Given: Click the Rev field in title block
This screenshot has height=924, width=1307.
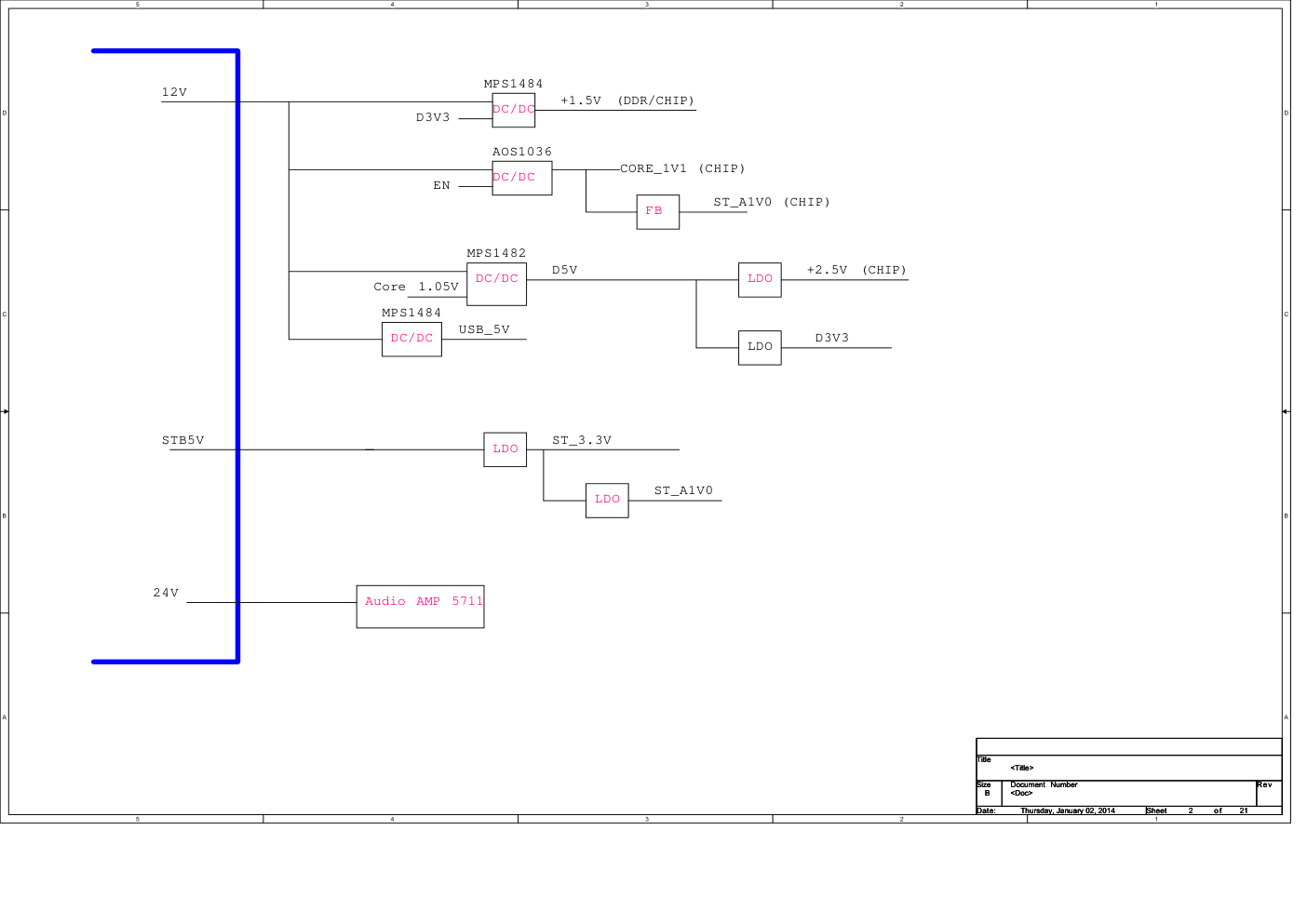Looking at the screenshot, I should click(x=1264, y=784).
